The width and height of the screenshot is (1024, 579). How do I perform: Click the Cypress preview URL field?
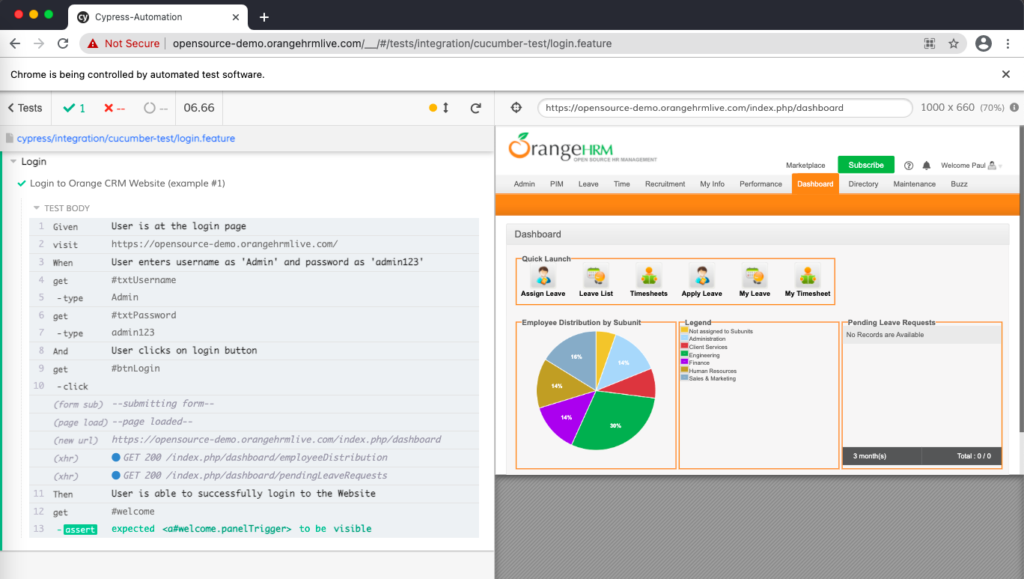click(724, 108)
